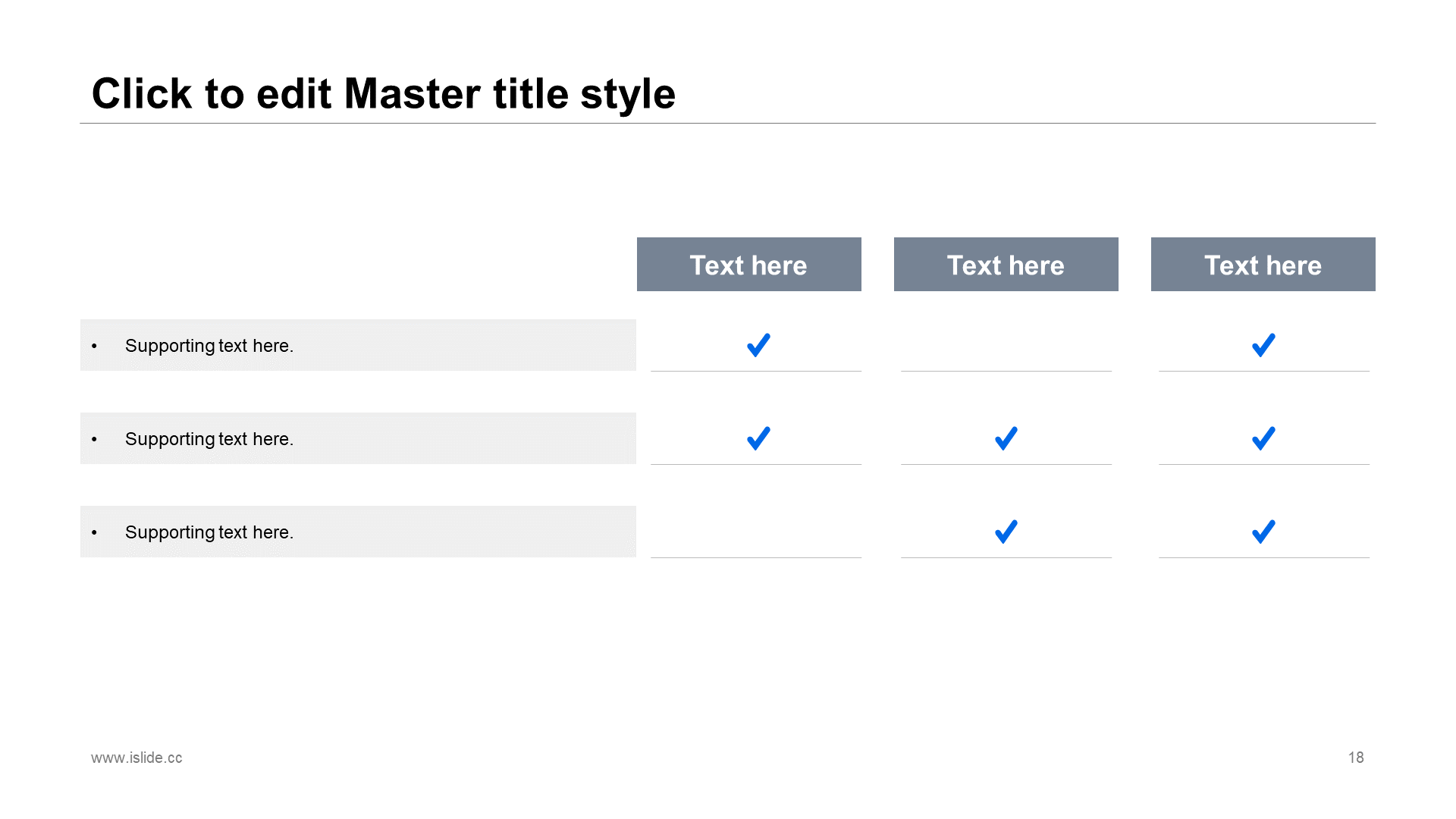The height and width of the screenshot is (819, 1456).
Task: Click checkmark in third row, third column
Action: pyautogui.click(x=1263, y=532)
